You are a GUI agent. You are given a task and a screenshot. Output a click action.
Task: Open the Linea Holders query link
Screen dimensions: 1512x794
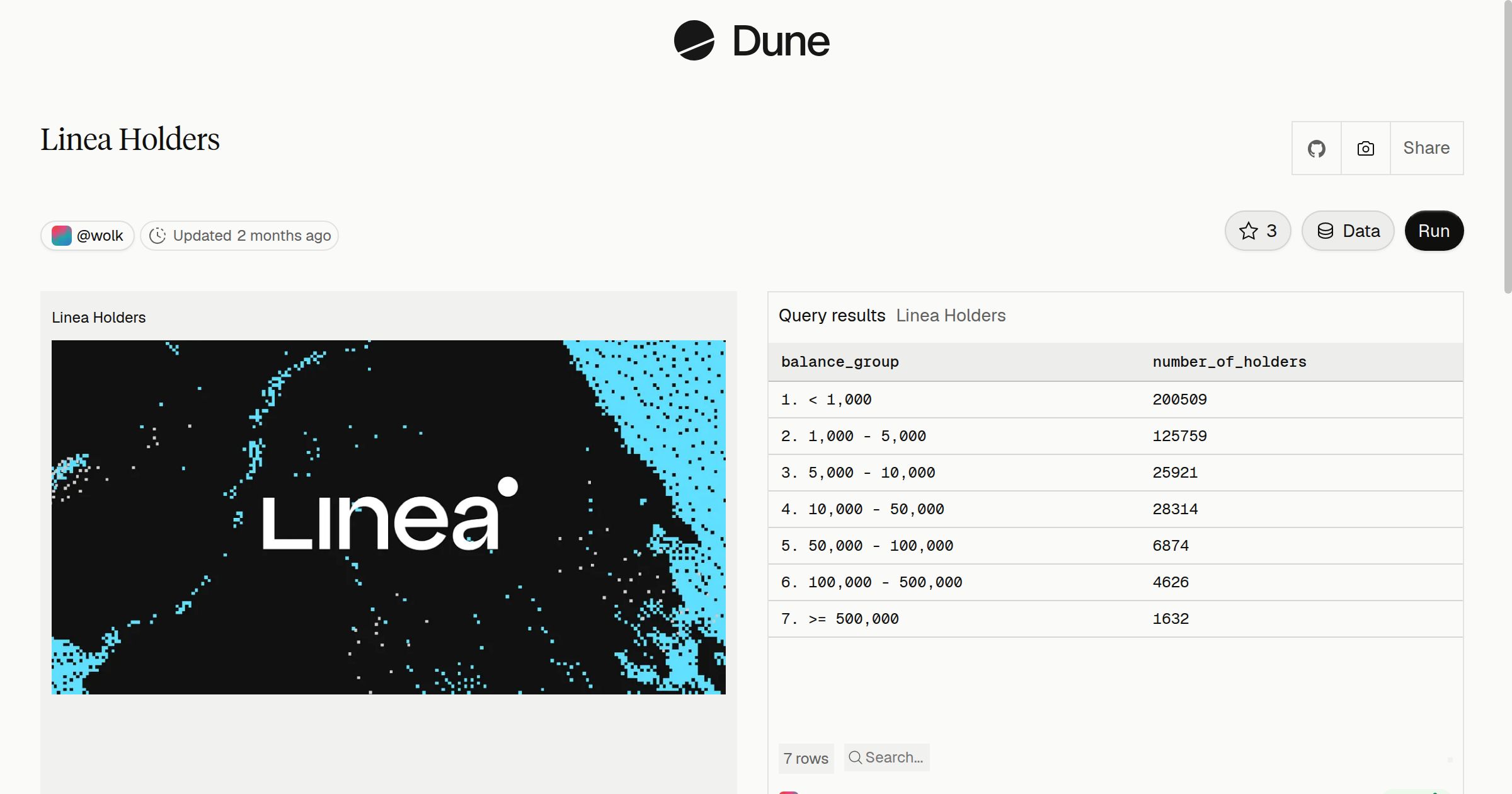point(951,315)
